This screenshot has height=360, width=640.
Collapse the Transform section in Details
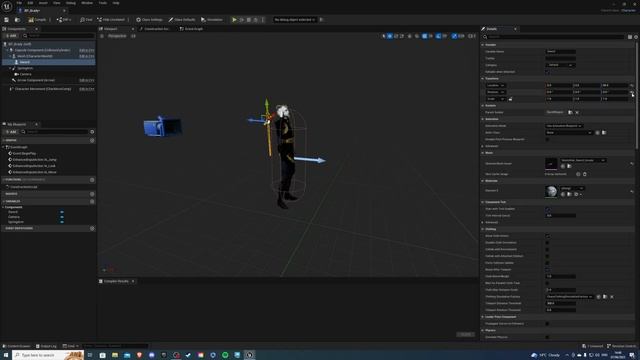click(483, 78)
